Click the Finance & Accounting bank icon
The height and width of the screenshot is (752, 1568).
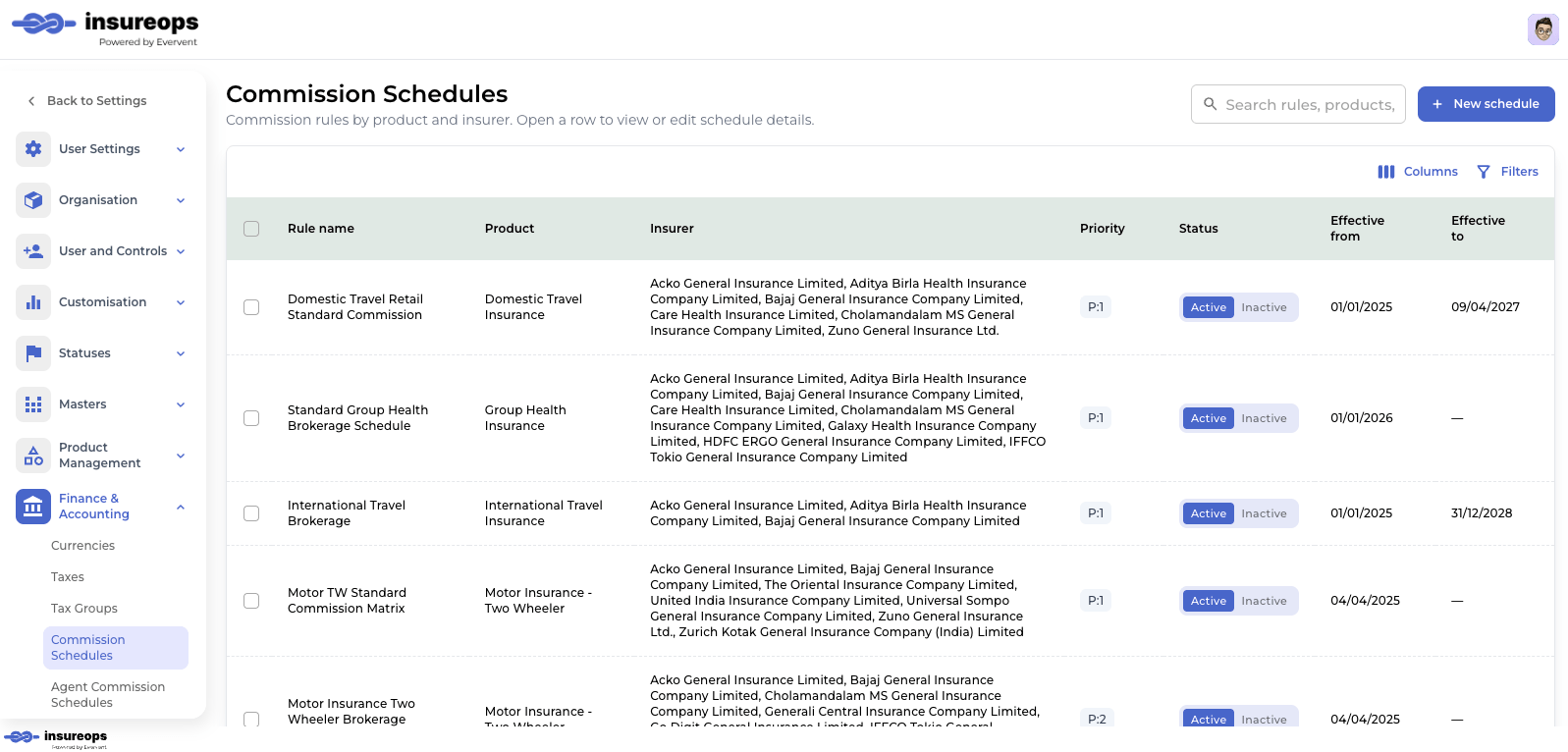coord(33,507)
